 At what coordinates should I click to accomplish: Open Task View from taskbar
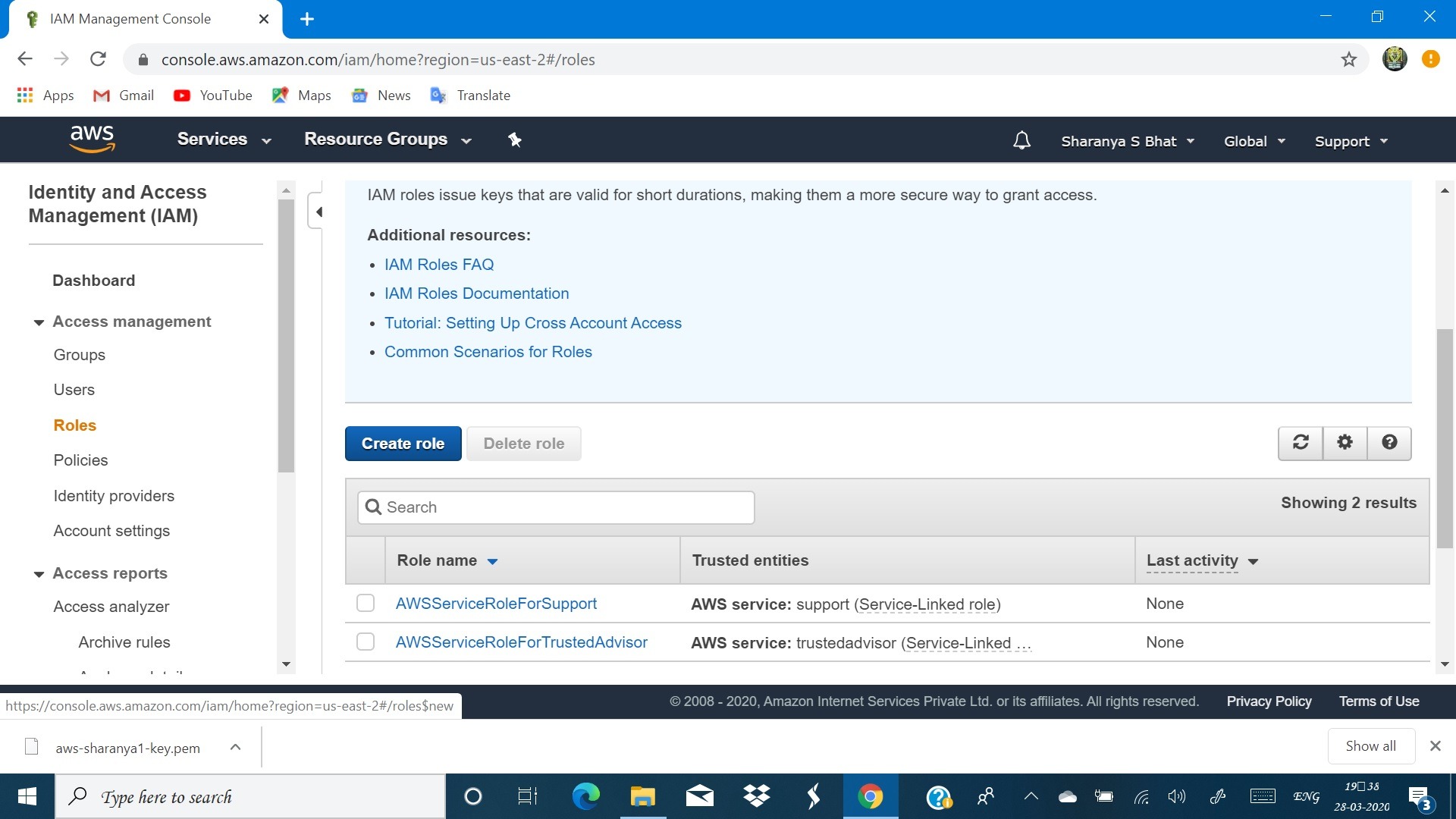pyautogui.click(x=528, y=796)
